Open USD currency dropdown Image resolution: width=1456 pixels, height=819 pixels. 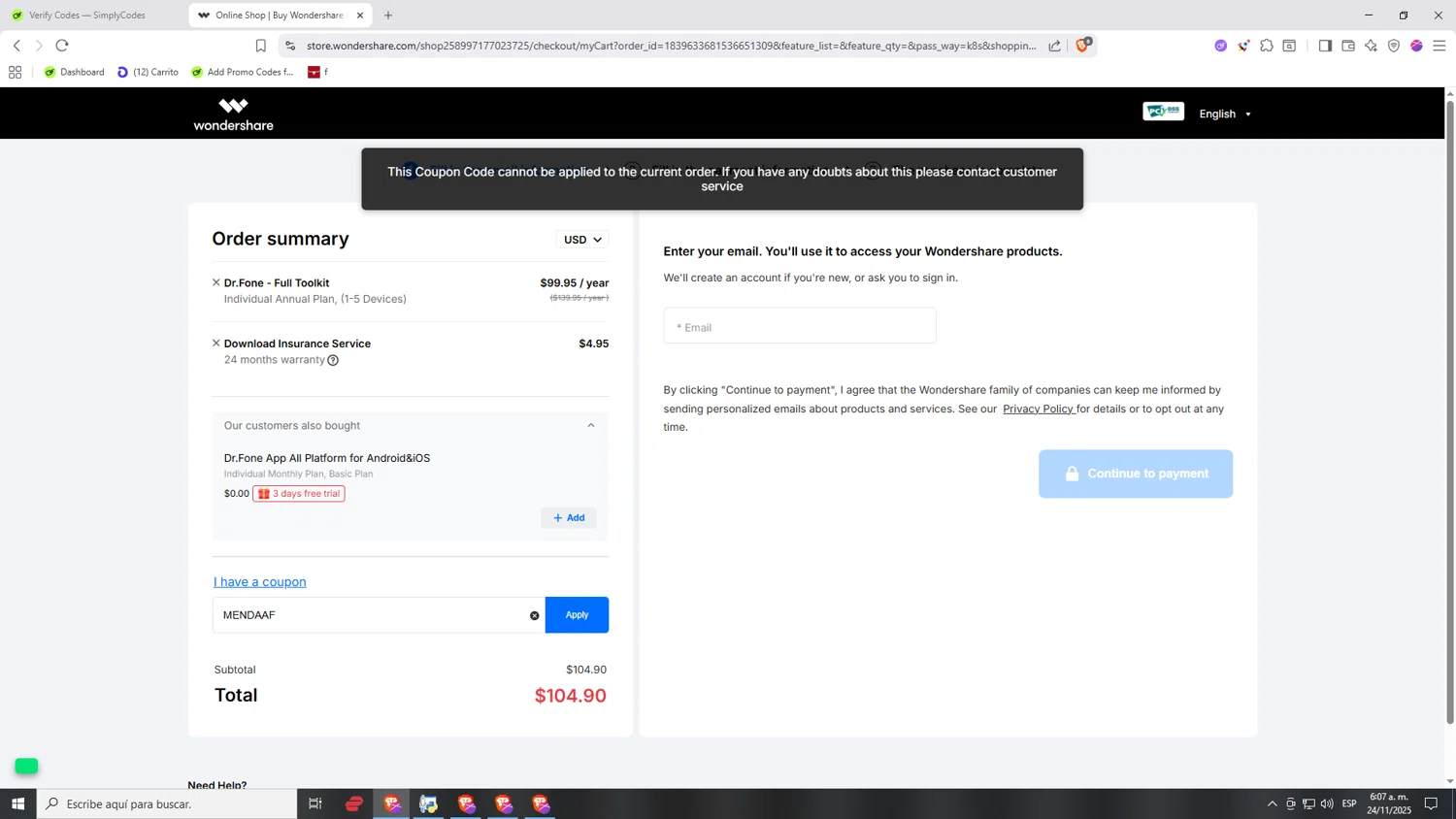click(582, 240)
